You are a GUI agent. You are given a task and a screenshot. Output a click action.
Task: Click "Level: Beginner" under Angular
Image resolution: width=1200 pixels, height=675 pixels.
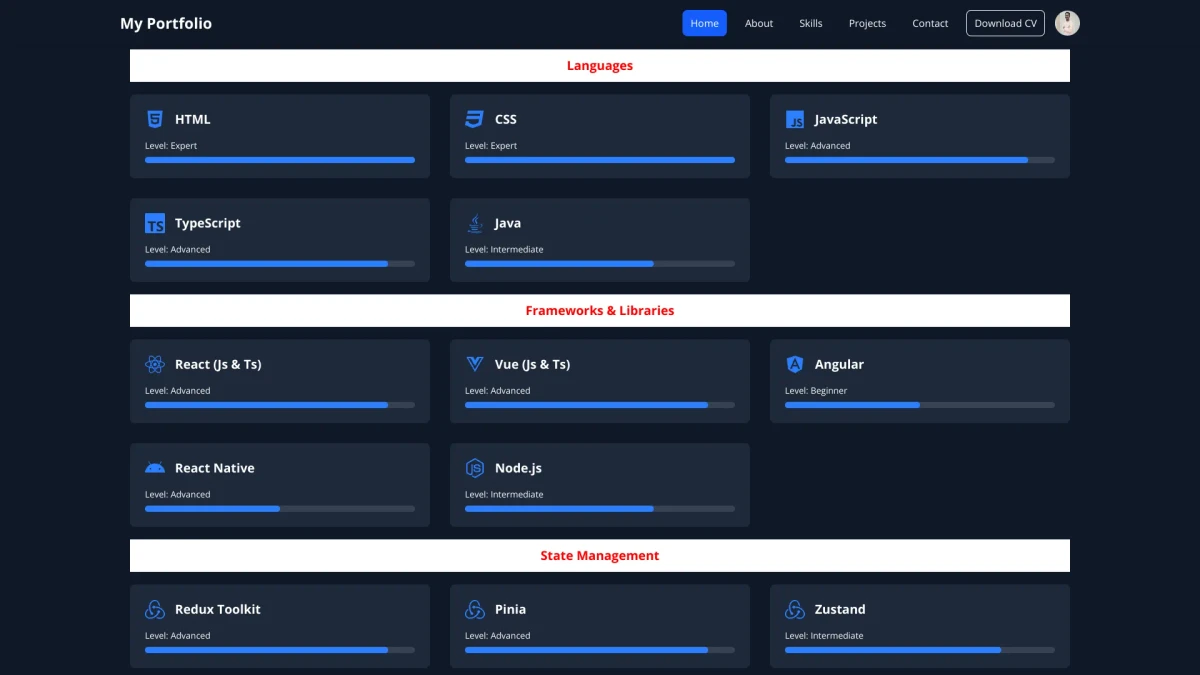[816, 391]
